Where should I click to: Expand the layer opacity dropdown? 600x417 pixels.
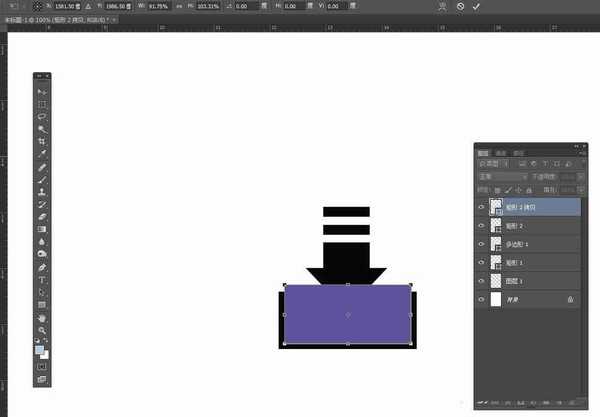click(569, 176)
